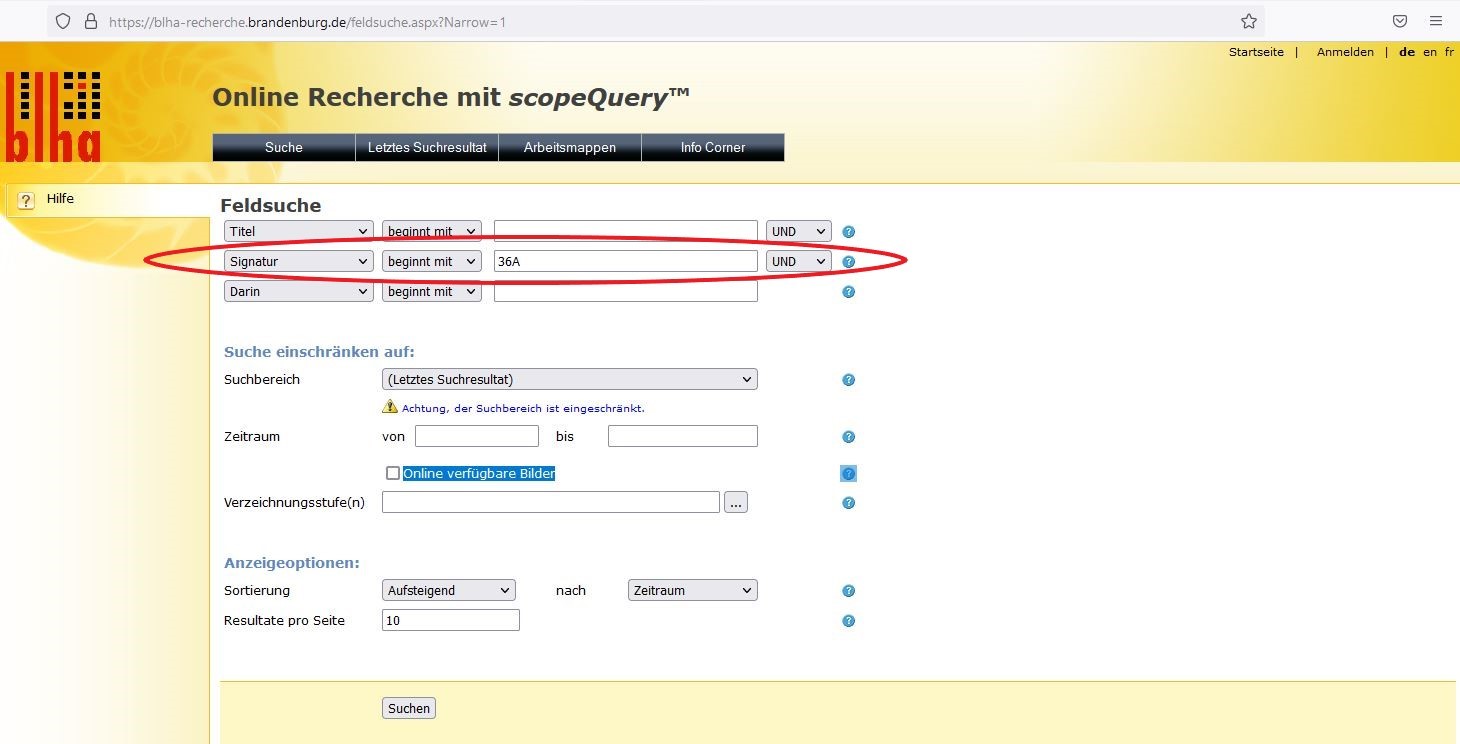Click the blha logo
The image size is (1460, 744).
click(53, 116)
